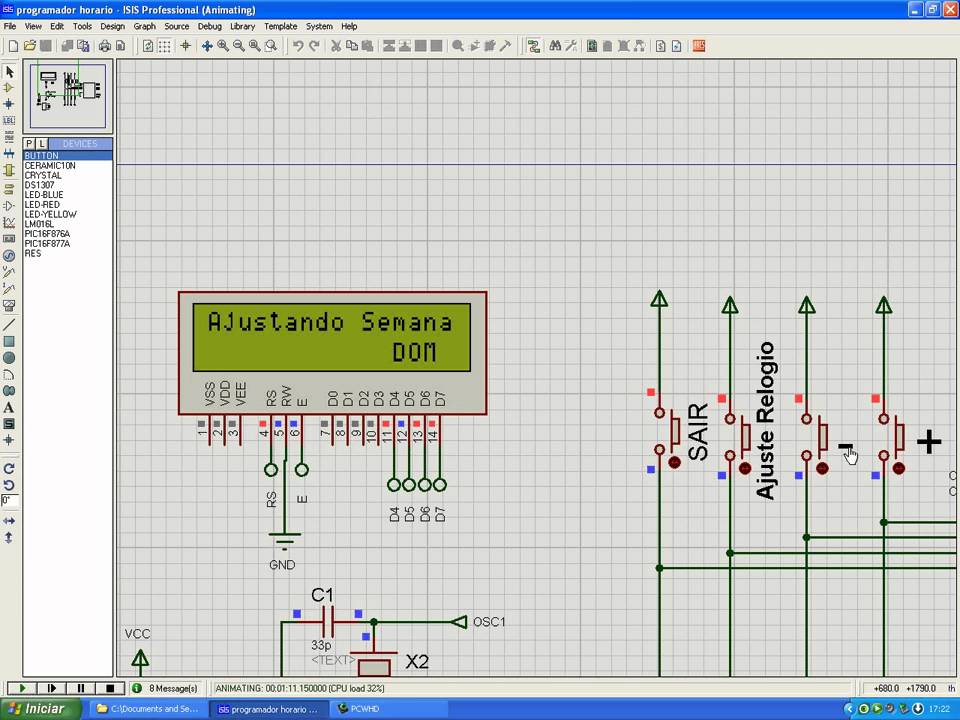Undo the last change
Viewport: 960px width, 720px height.
tap(298, 46)
